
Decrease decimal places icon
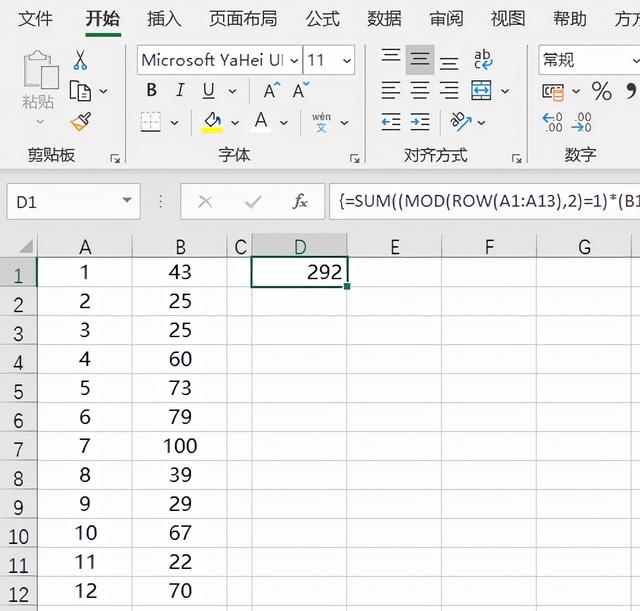(581, 122)
